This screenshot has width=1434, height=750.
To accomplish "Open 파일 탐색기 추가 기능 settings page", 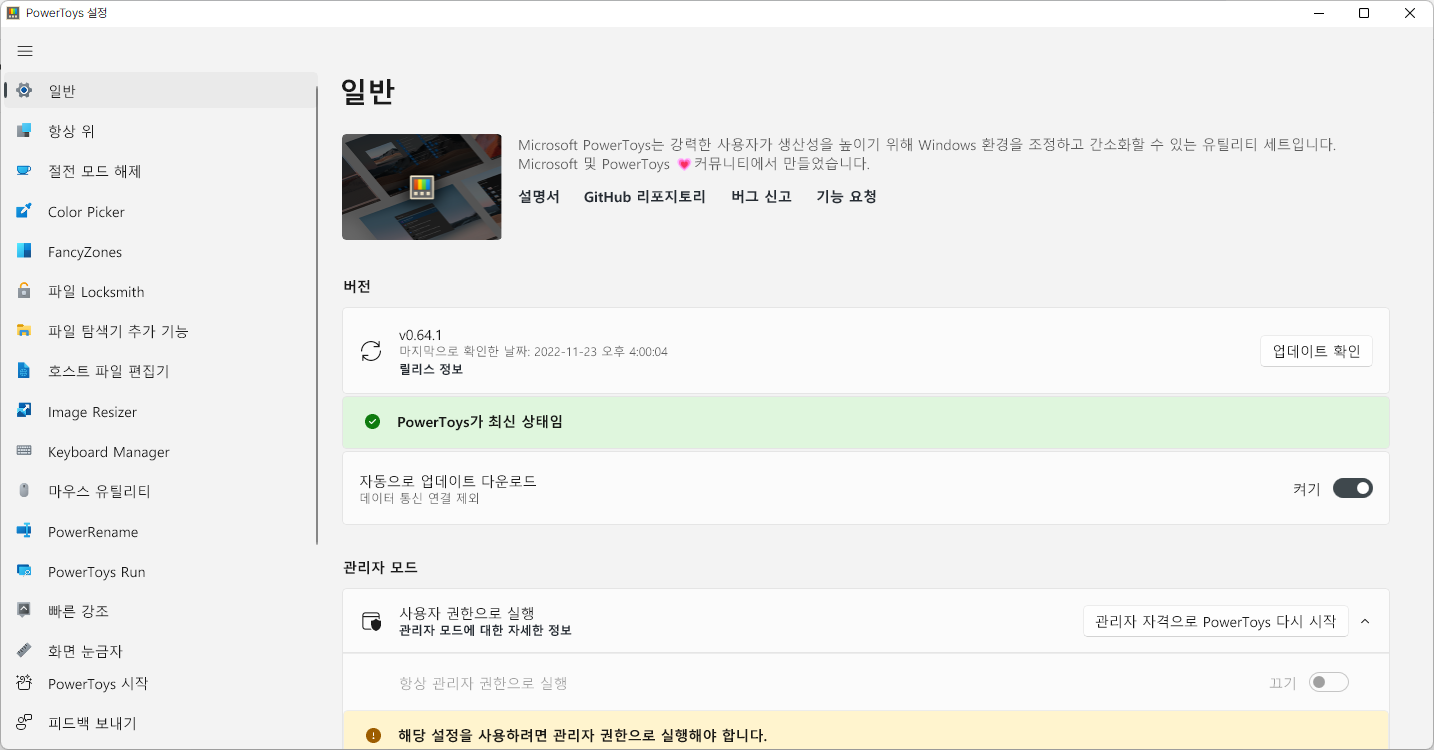I will pos(161,331).
